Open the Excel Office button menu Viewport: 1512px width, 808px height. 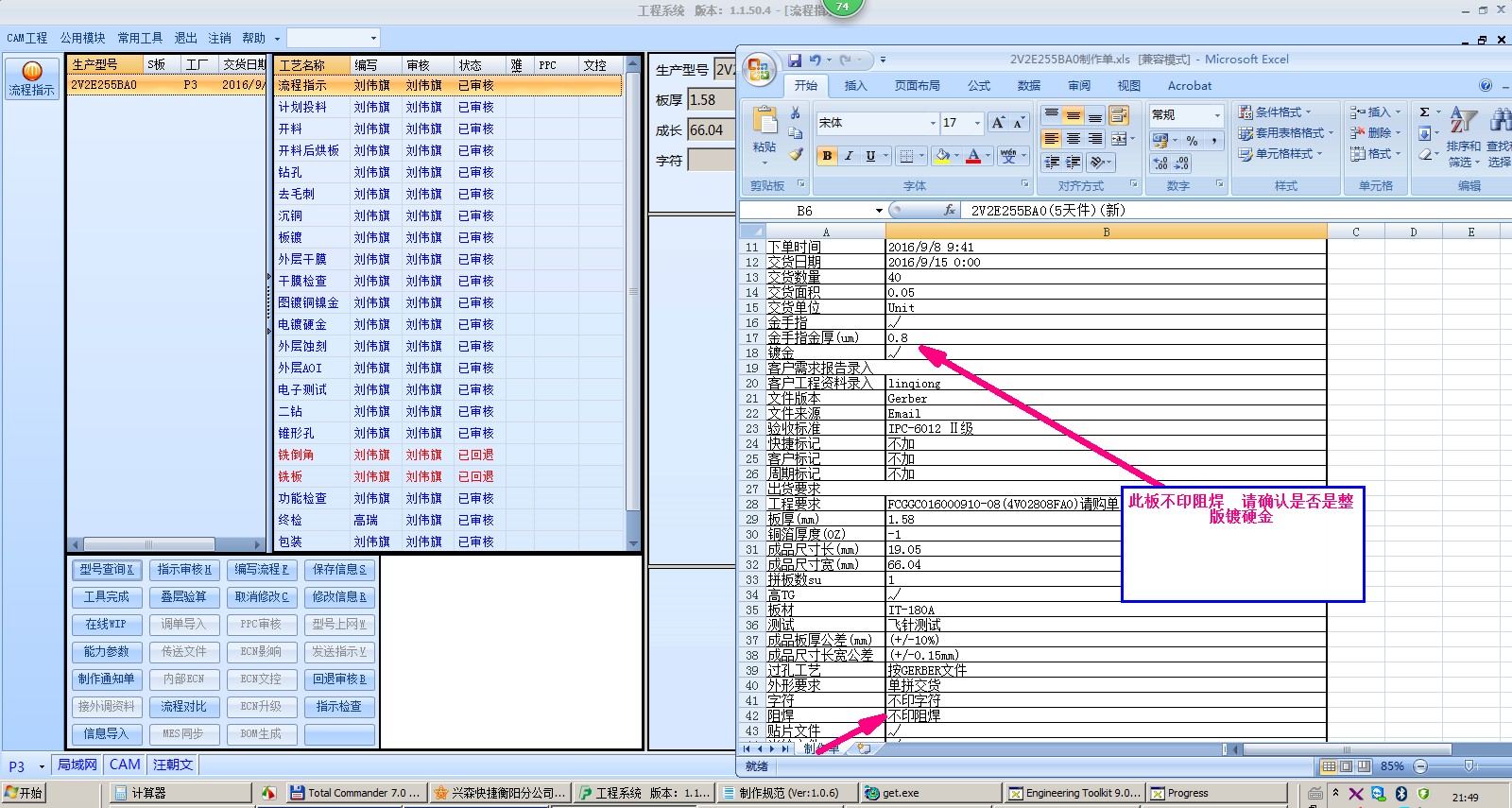click(758, 70)
